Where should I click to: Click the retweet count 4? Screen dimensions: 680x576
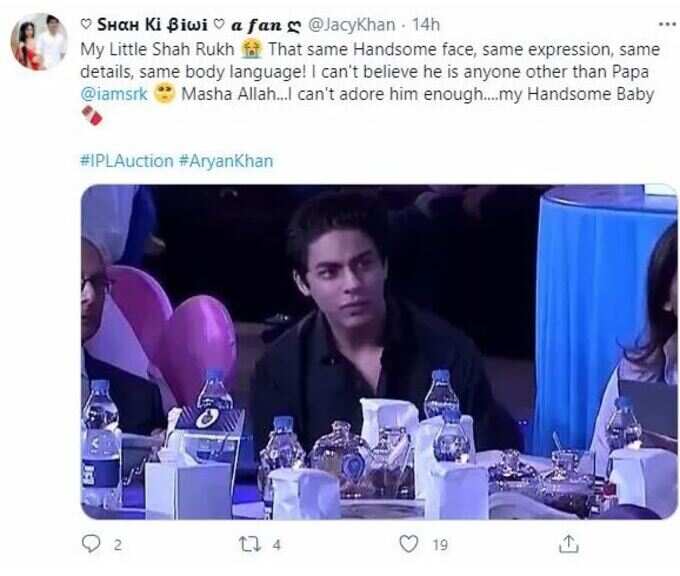click(x=277, y=545)
